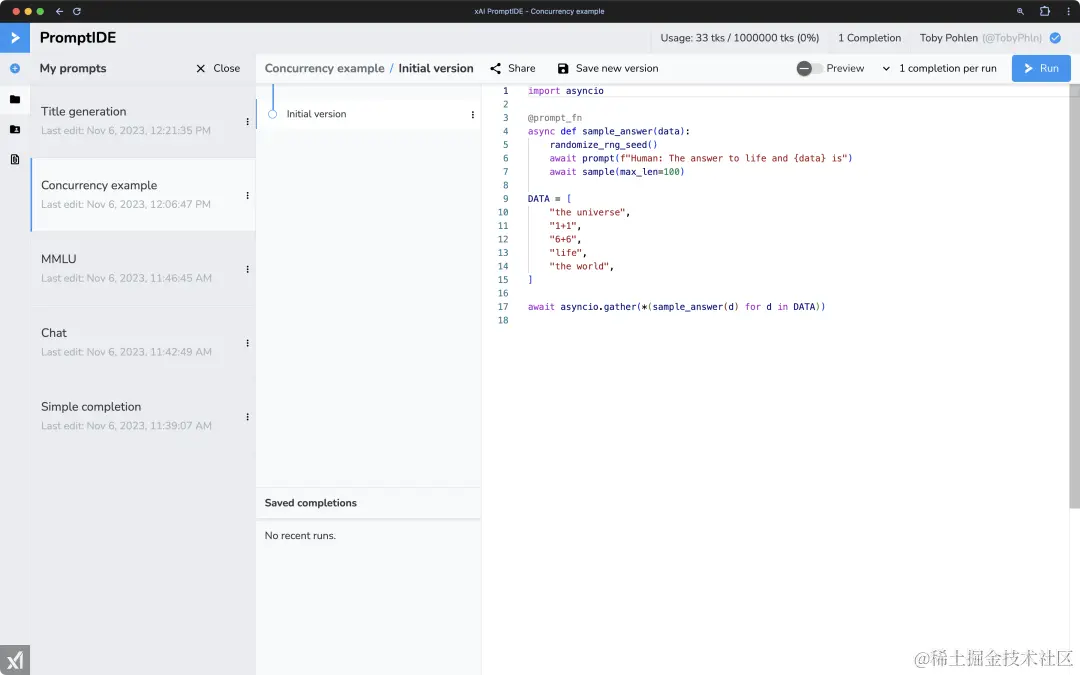Click the "life" string in code

[x=565, y=253]
